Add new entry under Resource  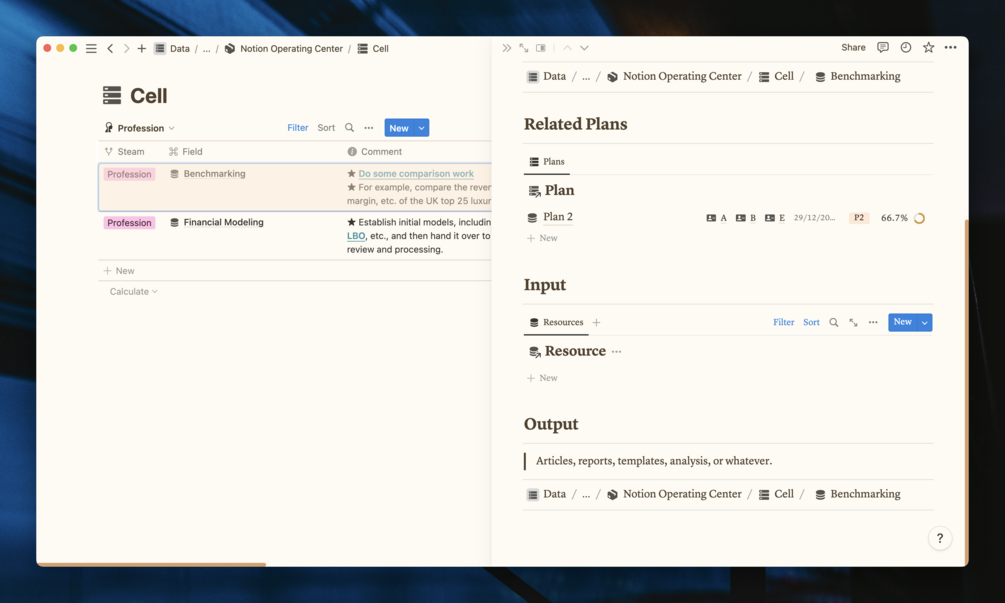[542, 378]
